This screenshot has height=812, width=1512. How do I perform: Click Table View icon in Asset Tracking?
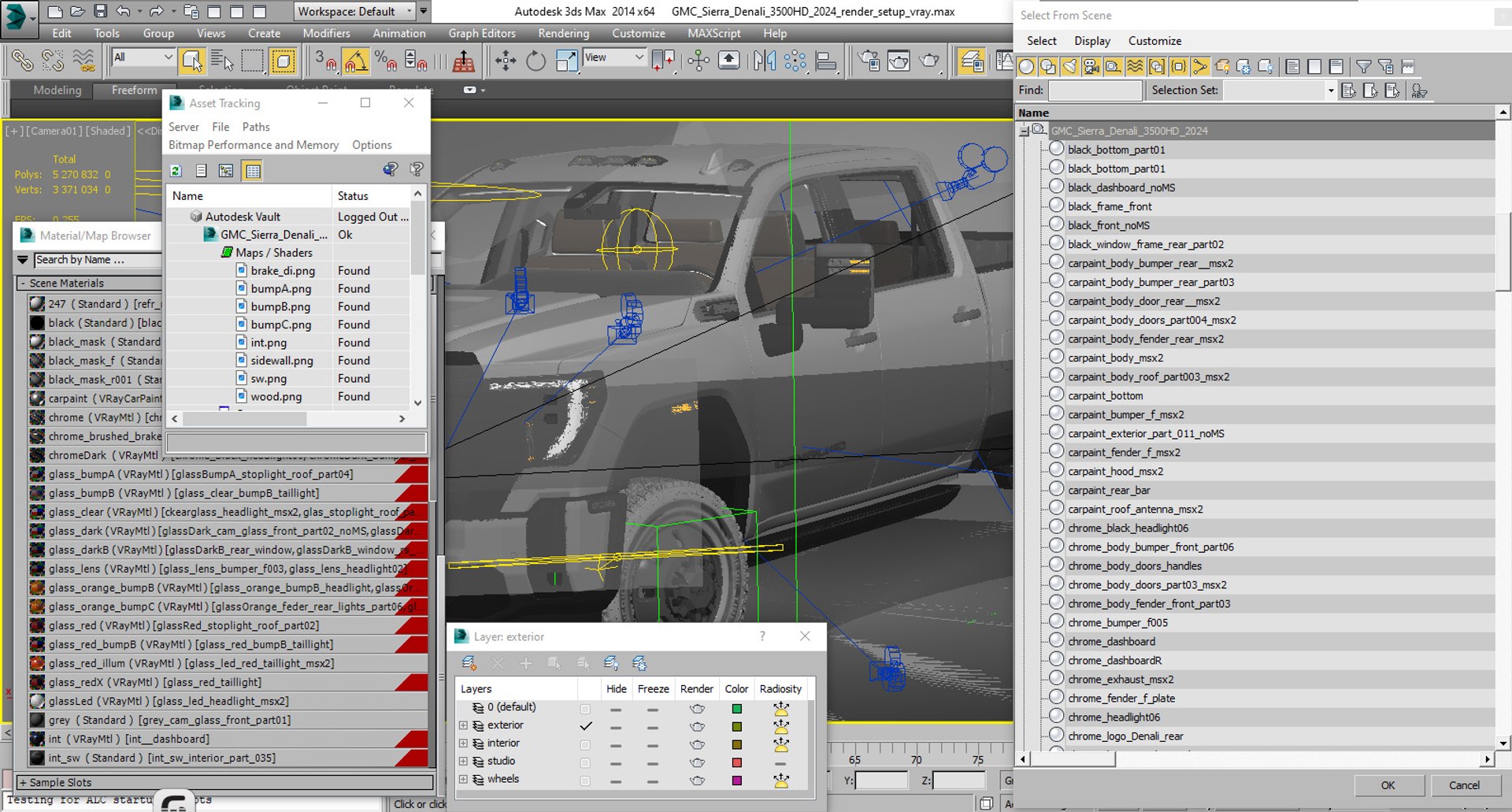(253, 171)
